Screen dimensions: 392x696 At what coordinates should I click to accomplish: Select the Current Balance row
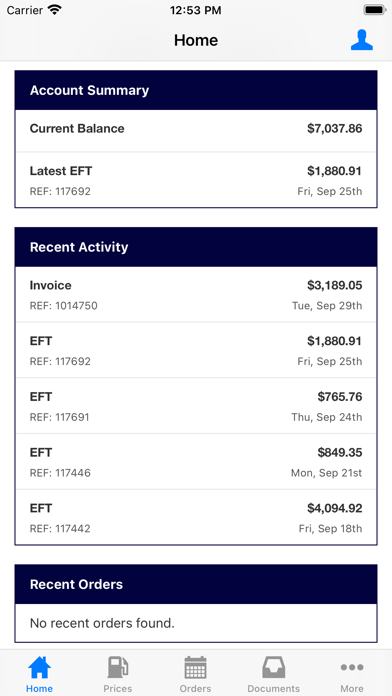(x=196, y=130)
